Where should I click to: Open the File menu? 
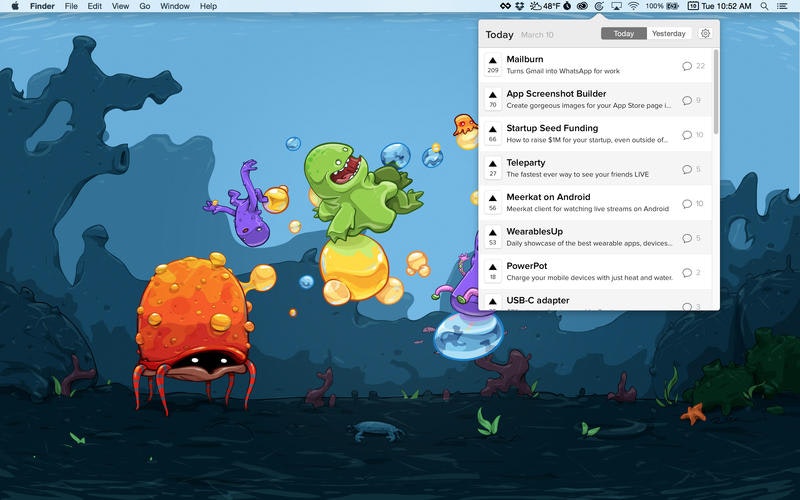point(71,6)
